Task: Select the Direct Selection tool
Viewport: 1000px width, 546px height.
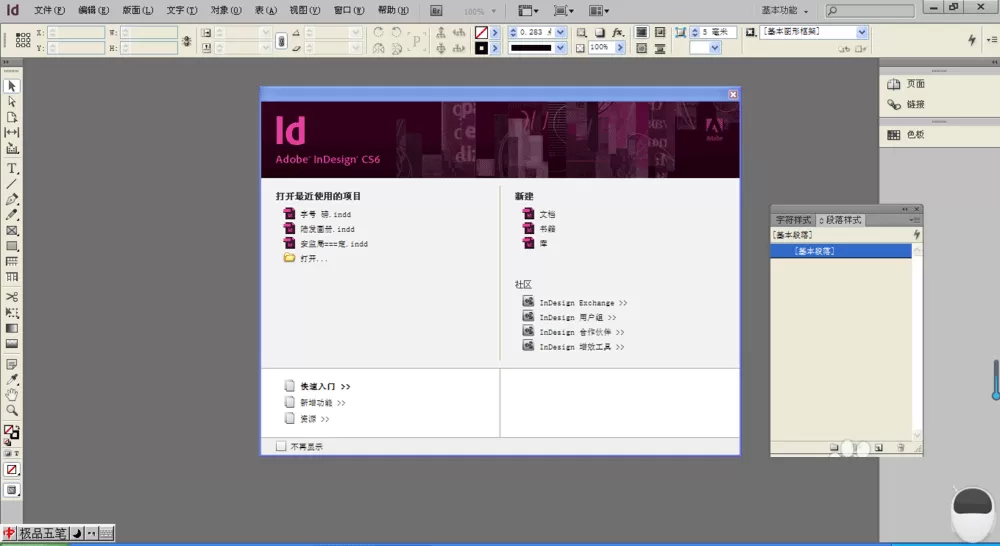Action: click(x=11, y=101)
